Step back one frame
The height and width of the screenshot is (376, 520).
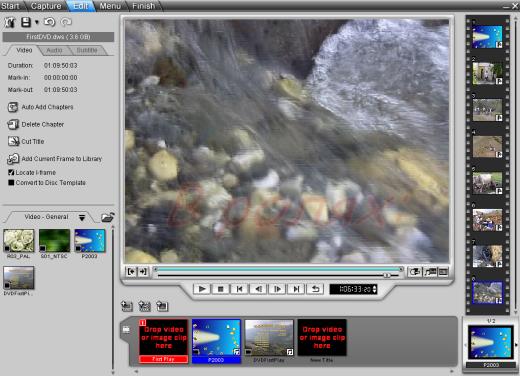coord(258,289)
